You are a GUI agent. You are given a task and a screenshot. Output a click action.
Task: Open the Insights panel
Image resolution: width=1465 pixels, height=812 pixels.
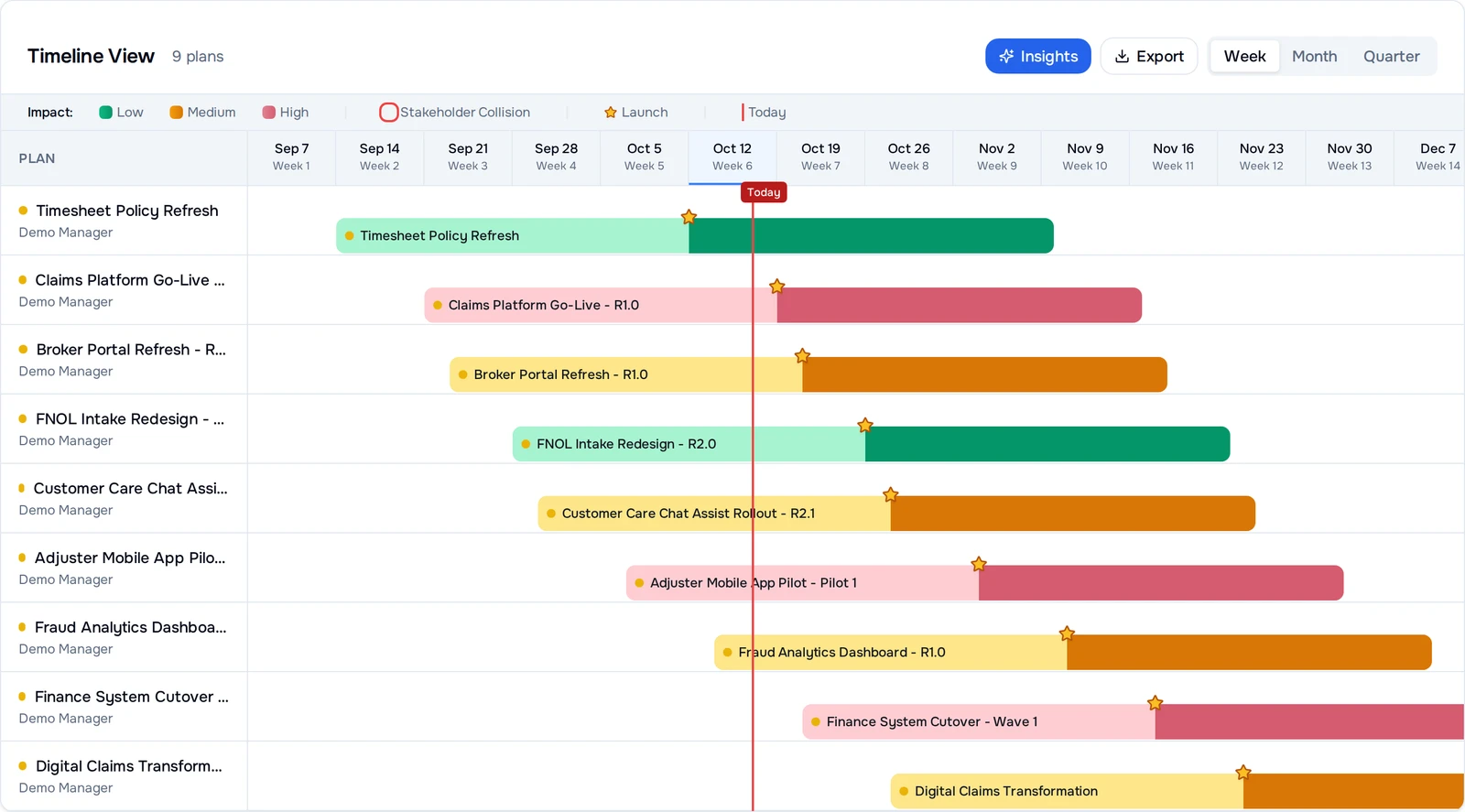pyautogui.click(x=1037, y=56)
